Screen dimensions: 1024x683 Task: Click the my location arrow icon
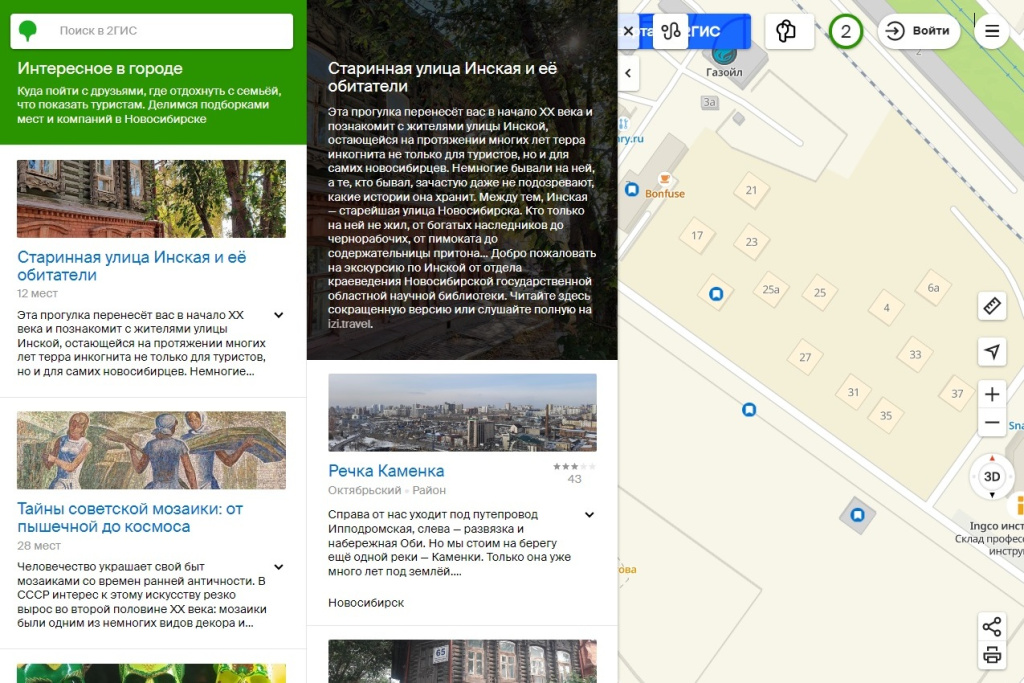click(992, 351)
